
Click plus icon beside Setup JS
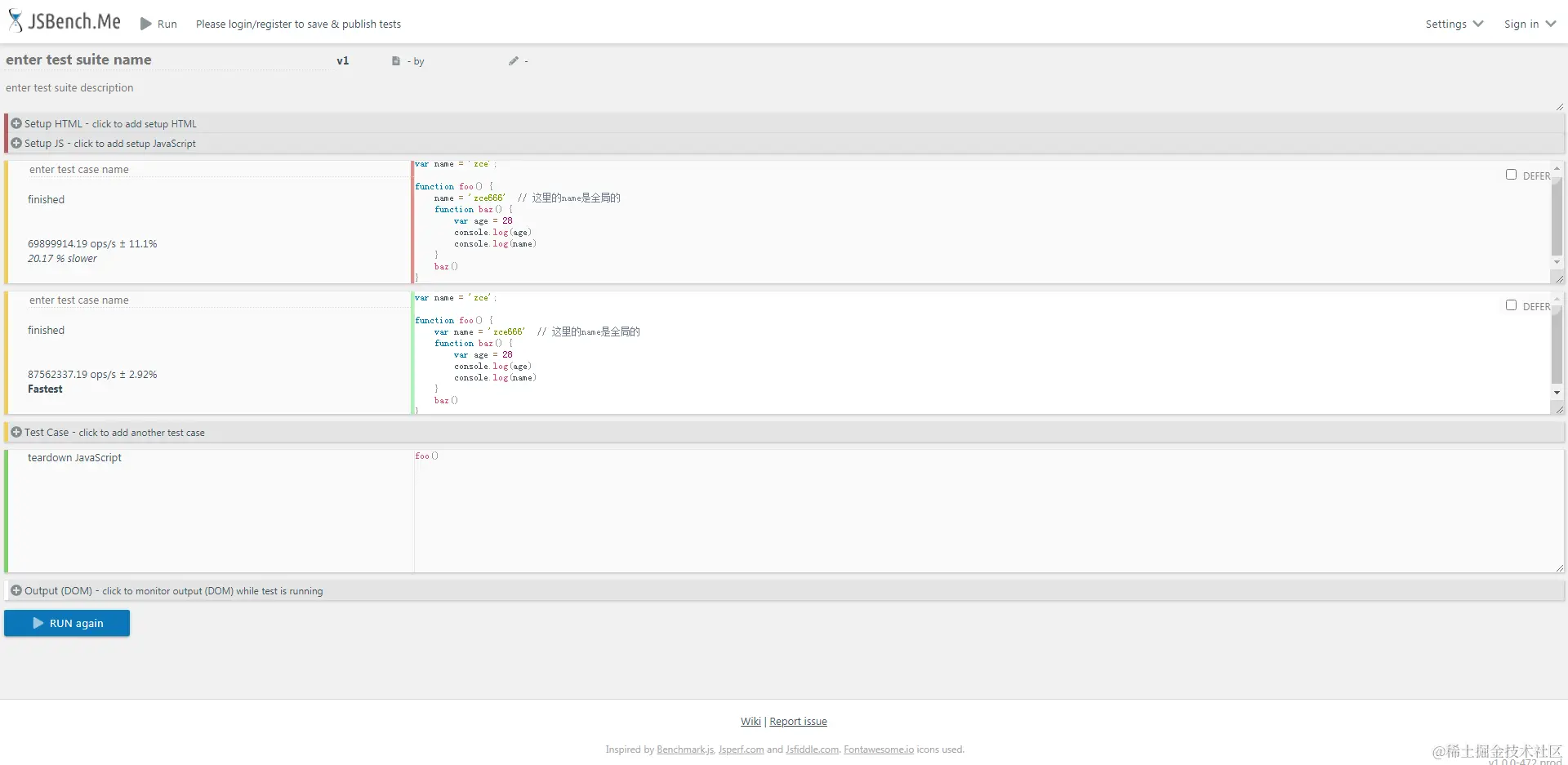16,143
